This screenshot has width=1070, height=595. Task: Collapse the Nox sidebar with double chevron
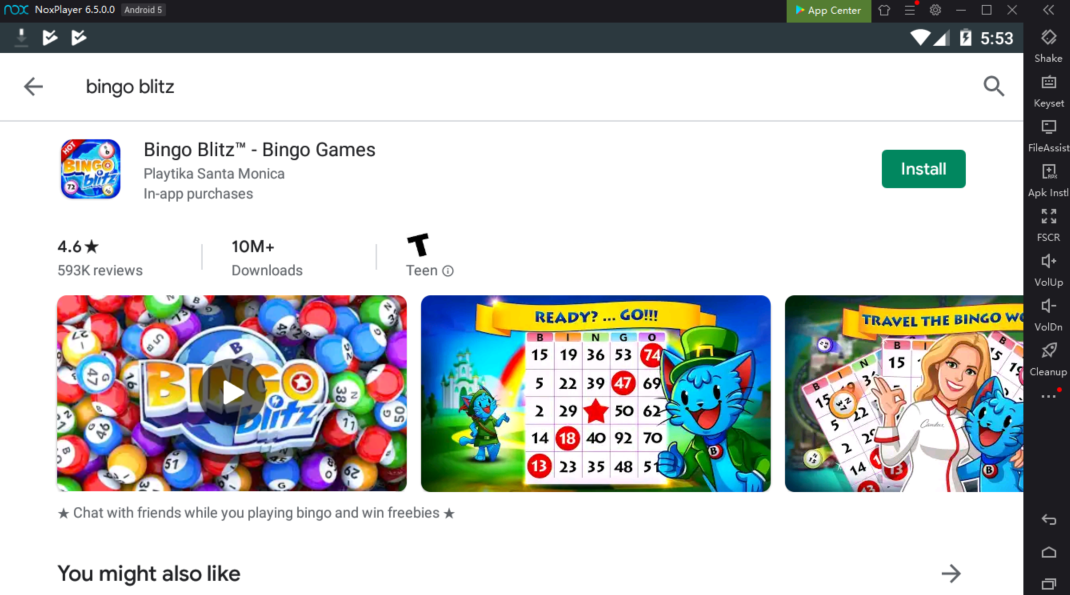pyautogui.click(x=1049, y=10)
